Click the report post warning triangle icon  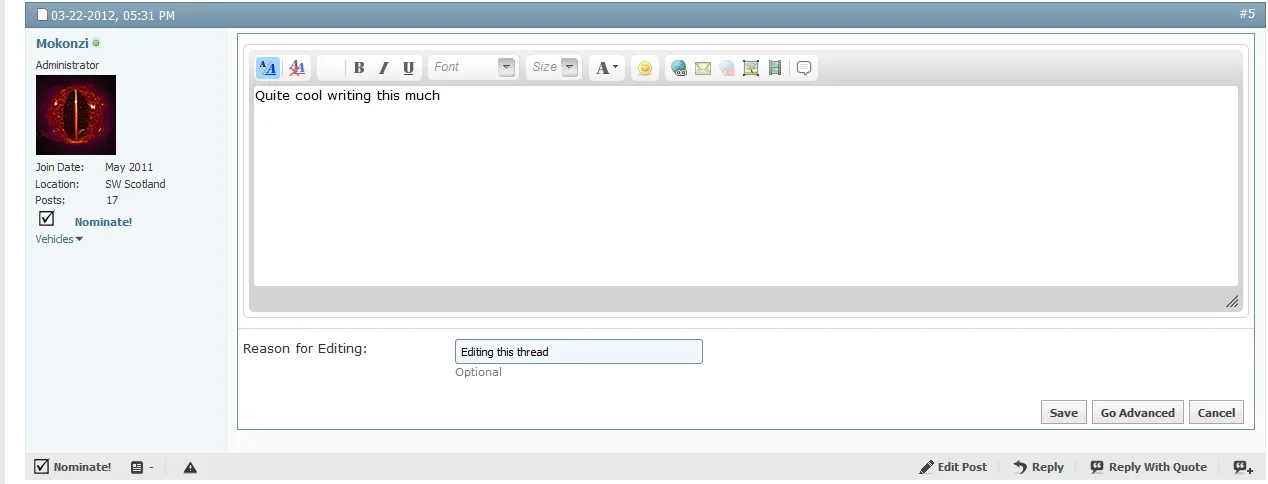(x=190, y=467)
